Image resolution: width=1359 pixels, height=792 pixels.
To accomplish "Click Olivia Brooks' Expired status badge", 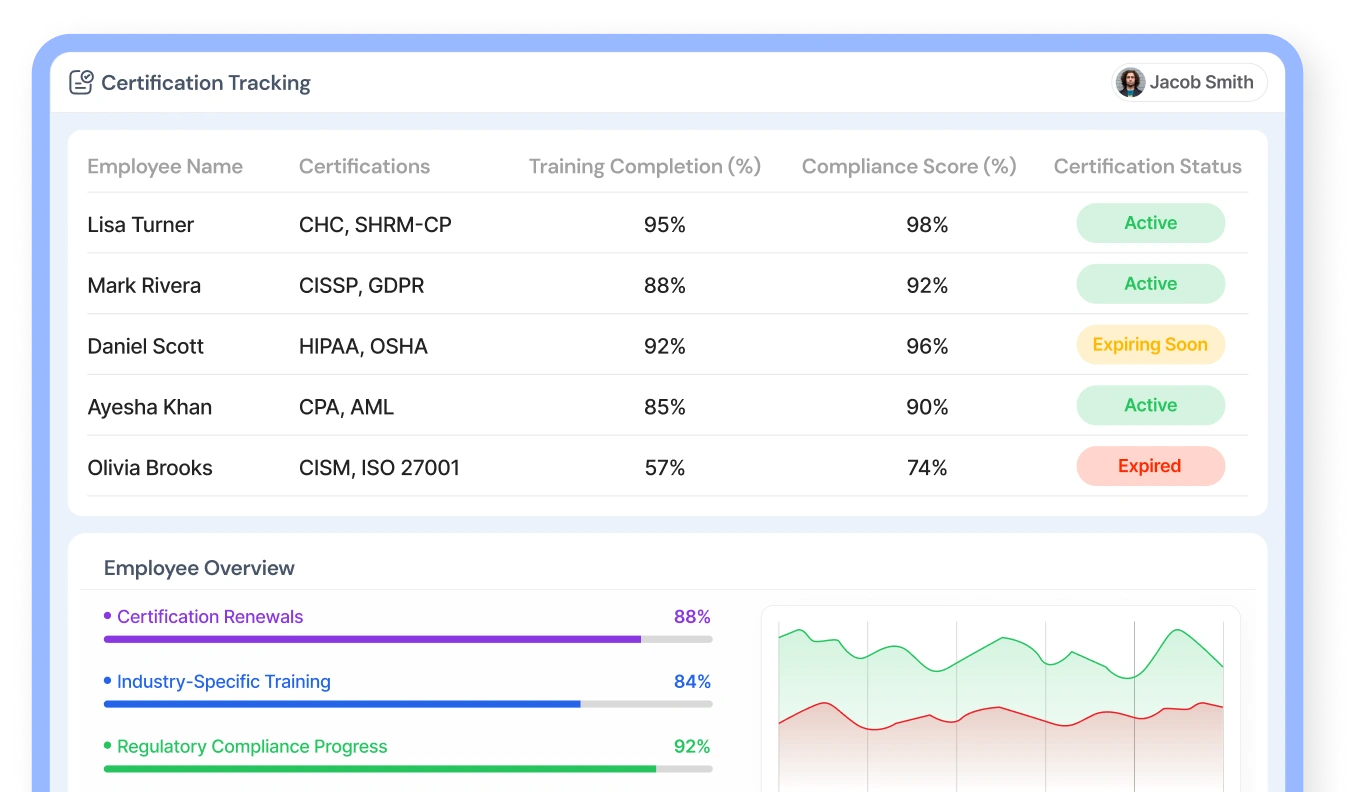I will click(x=1151, y=466).
